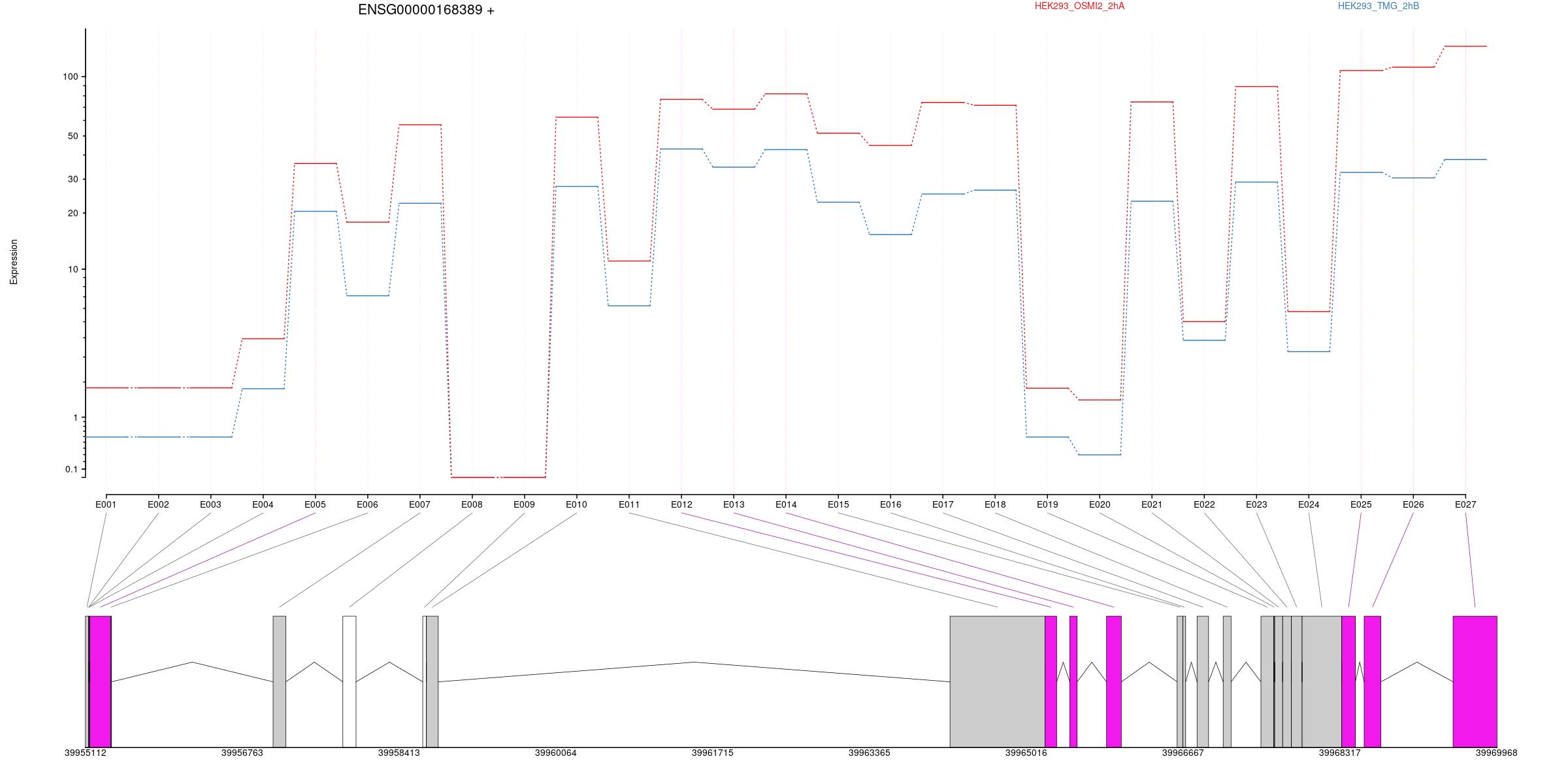Click y-axis tick value 0.1
The width and height of the screenshot is (1568, 784).
click(x=71, y=469)
